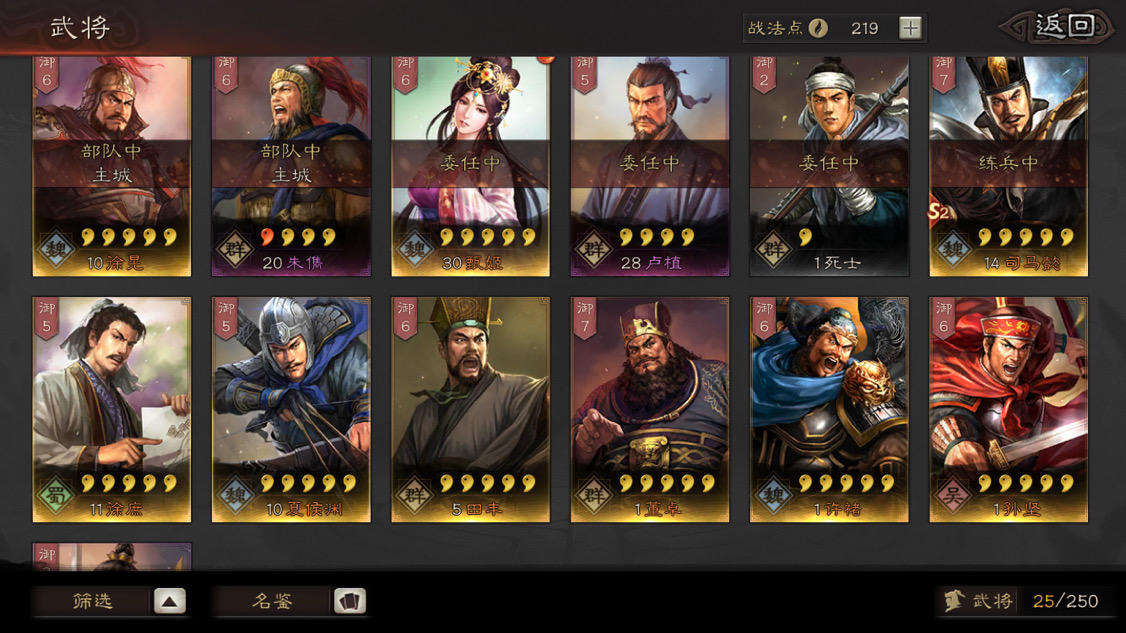1126x633 pixels.
Task: Click the 群 faction badge on 田丰
Action: [414, 496]
